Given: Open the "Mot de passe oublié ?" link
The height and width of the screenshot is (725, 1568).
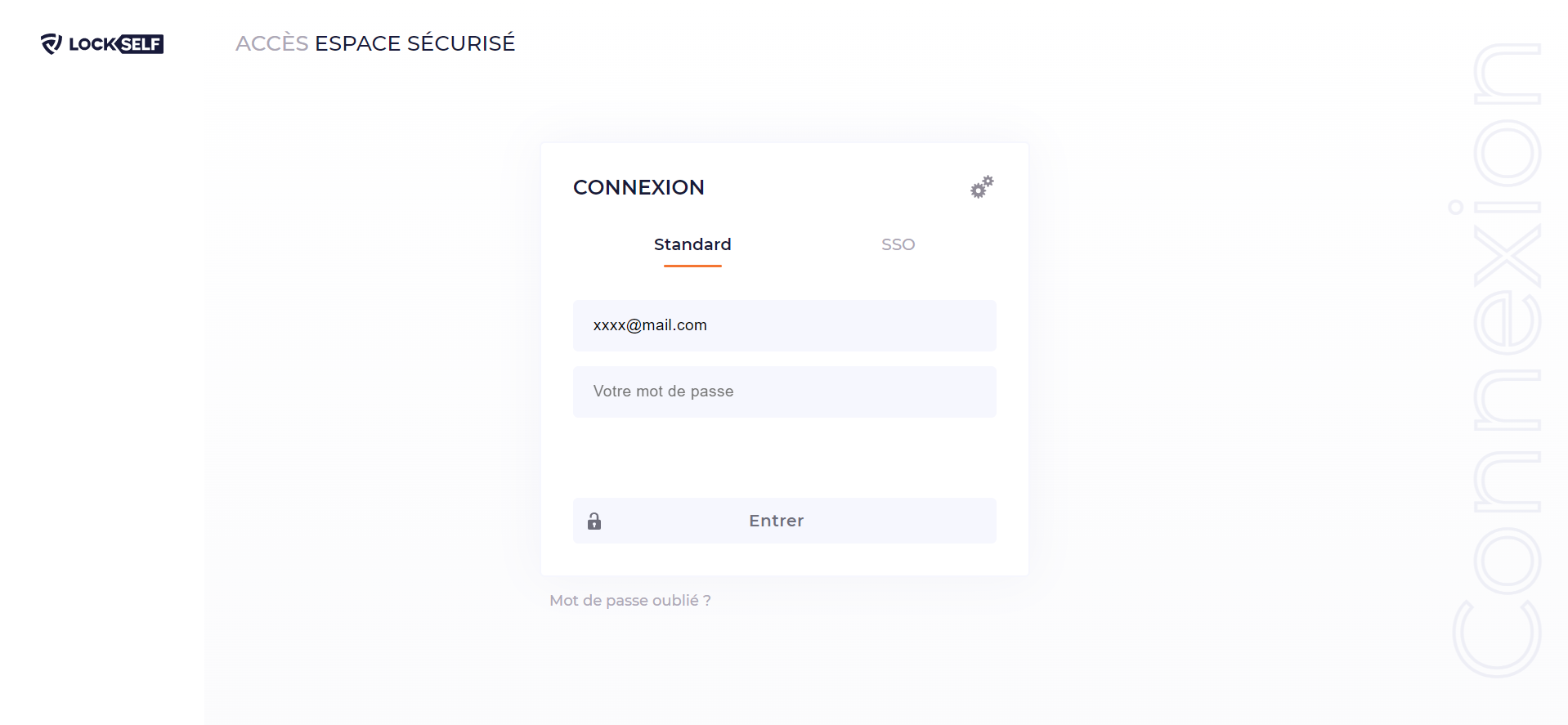Looking at the screenshot, I should [x=629, y=601].
